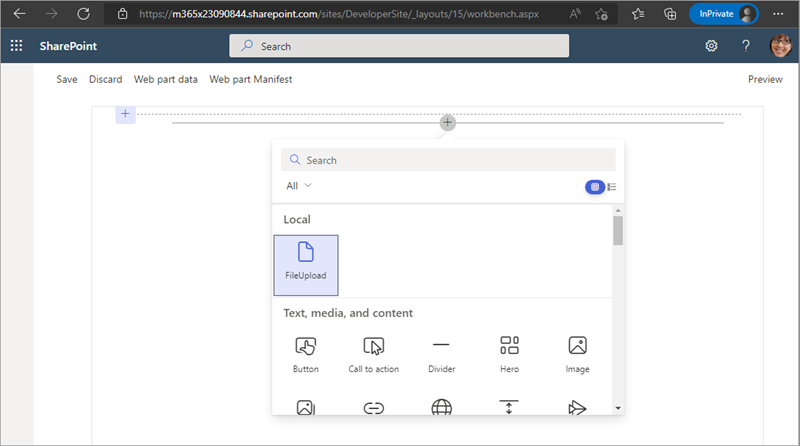Click Discard in the command bar
The image size is (800, 446).
coord(106,79)
